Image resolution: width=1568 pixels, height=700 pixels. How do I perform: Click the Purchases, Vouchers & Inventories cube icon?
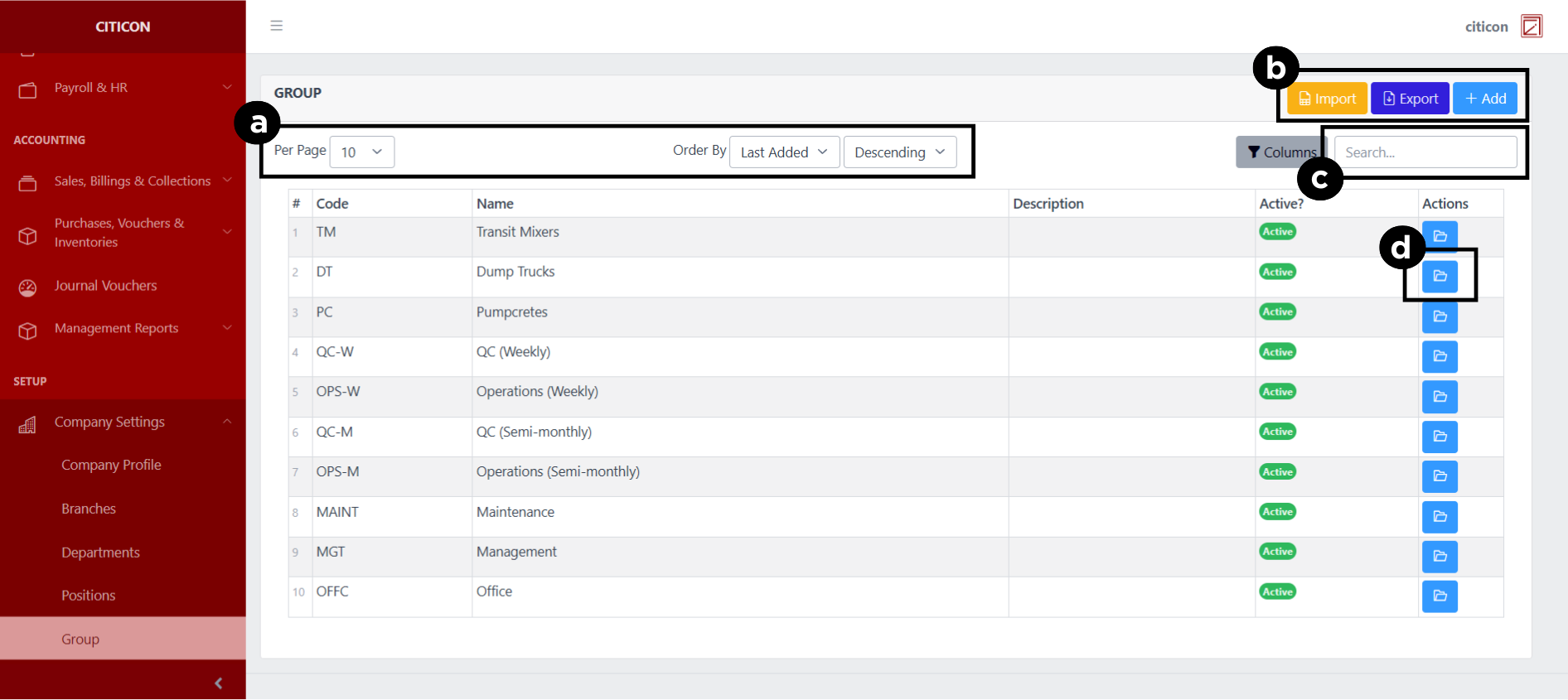click(28, 235)
